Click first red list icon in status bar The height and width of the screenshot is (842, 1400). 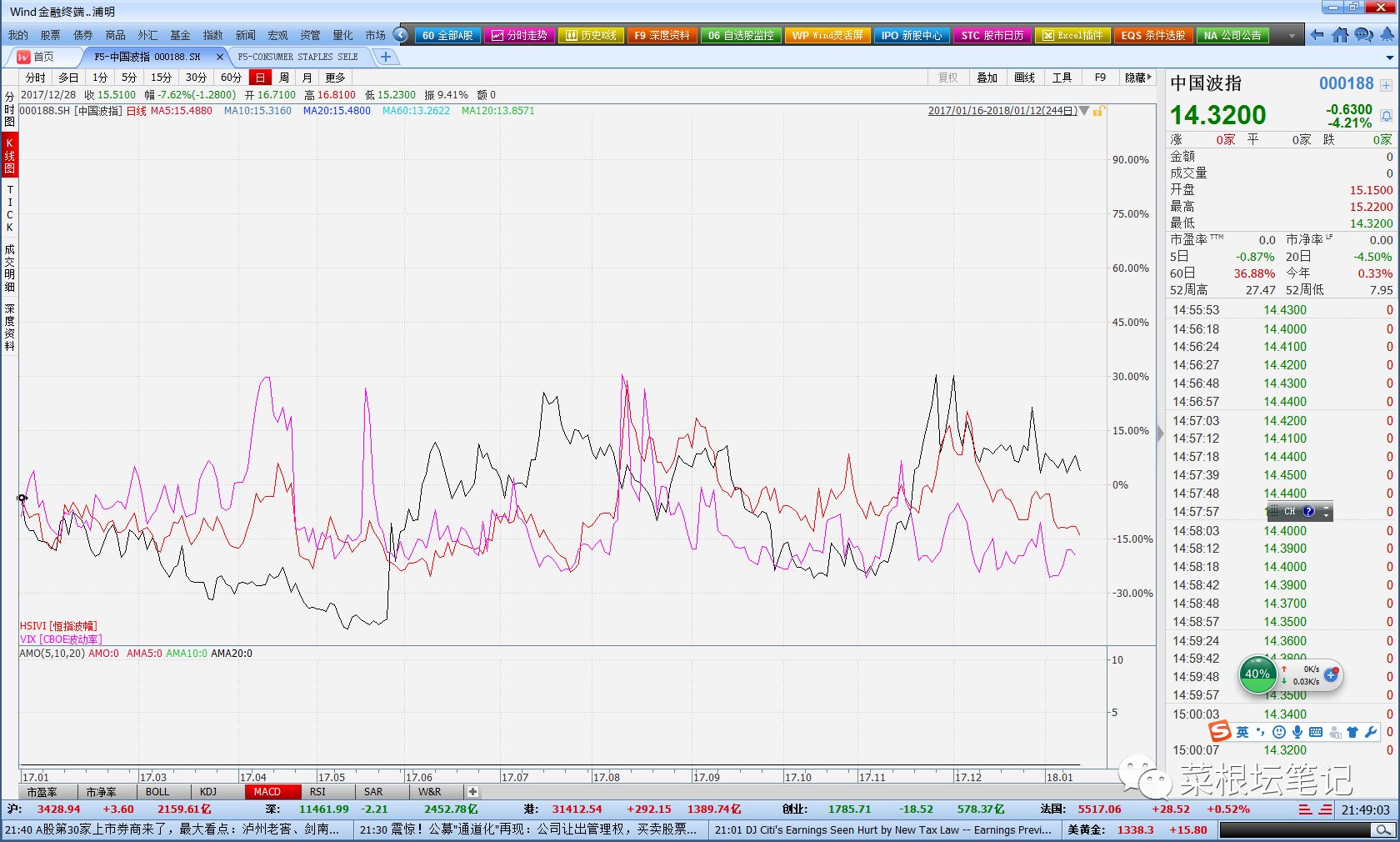coord(1305,809)
